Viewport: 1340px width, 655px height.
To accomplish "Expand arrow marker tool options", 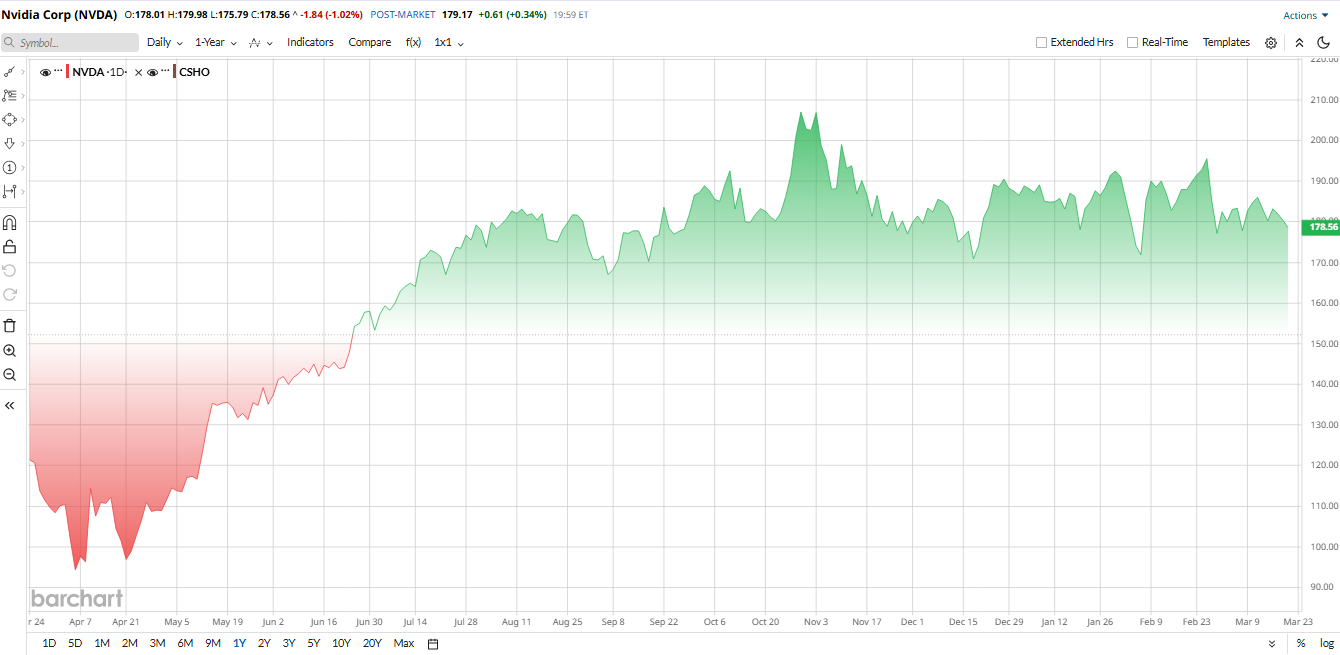I will coord(23,144).
